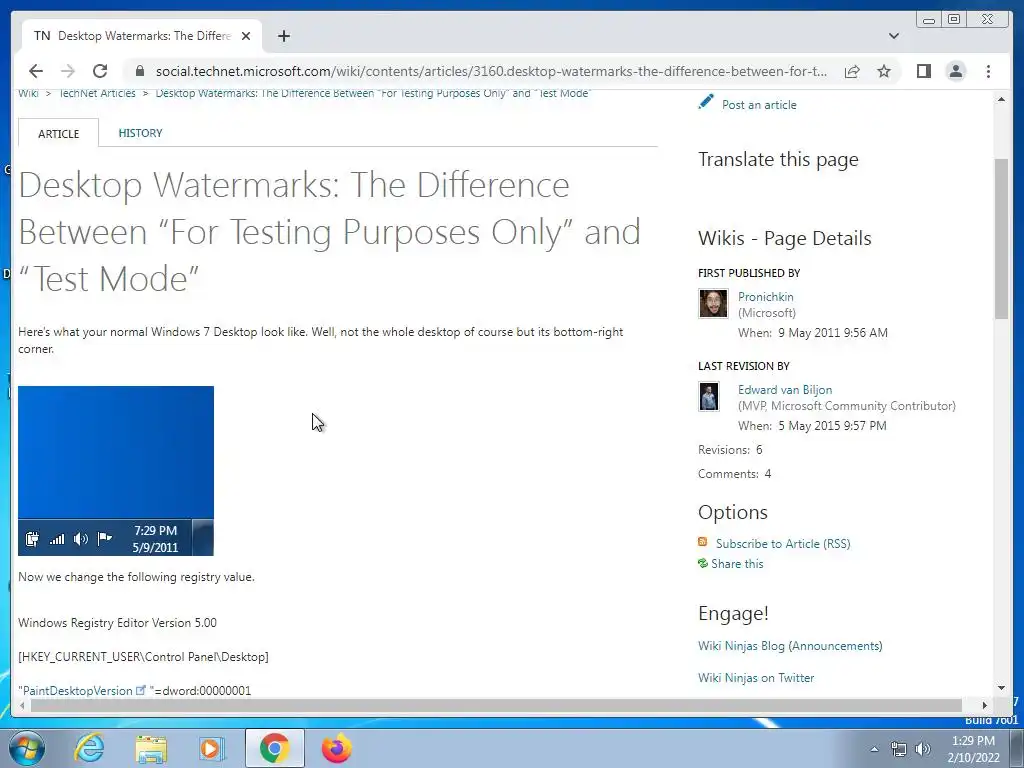
Task: Open TechNet Articles breadcrumb link
Action: tap(97, 93)
